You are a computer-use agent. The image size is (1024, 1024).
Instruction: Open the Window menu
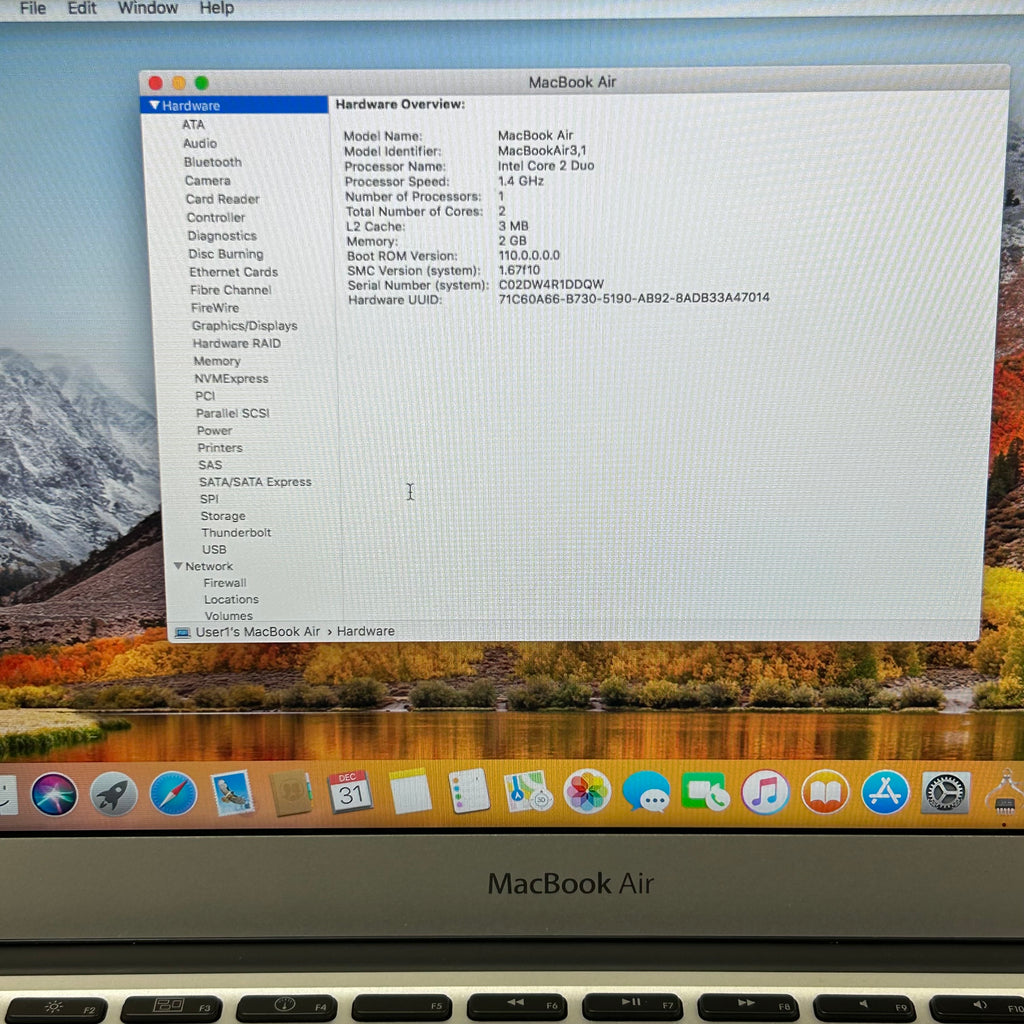(148, 8)
